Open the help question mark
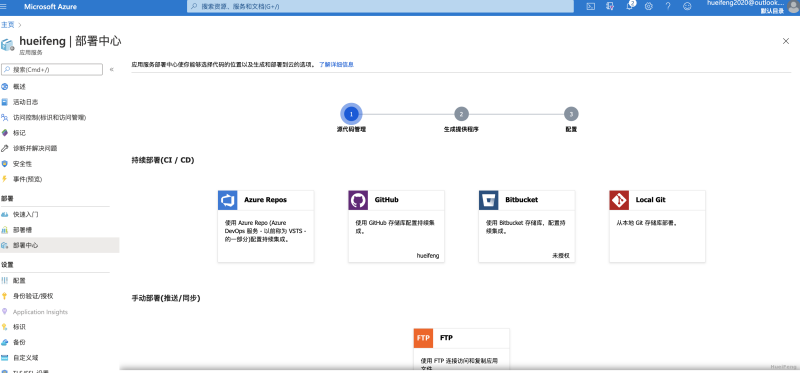The width and height of the screenshot is (800, 373). [668, 7]
